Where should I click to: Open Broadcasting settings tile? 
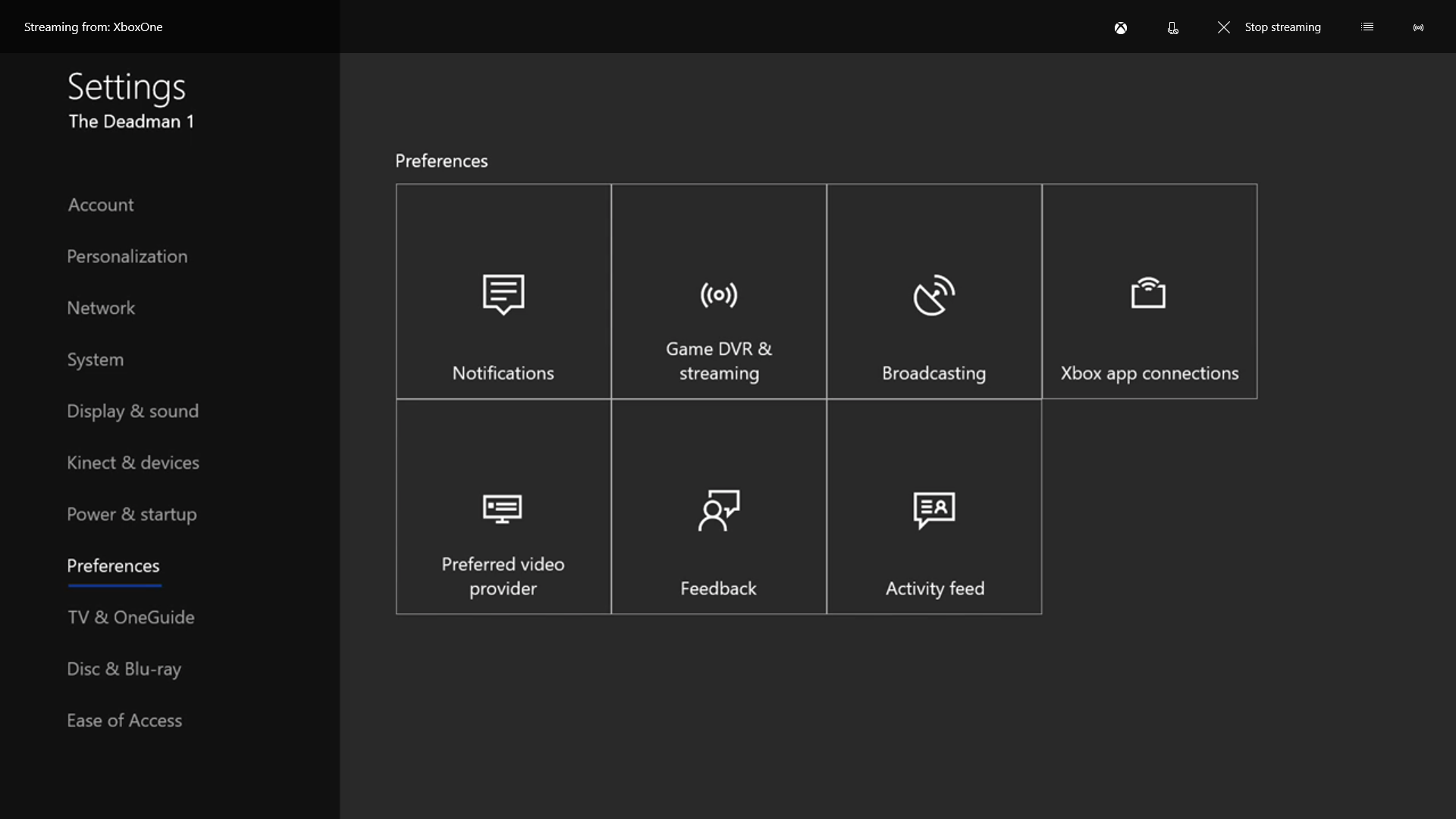(x=934, y=291)
